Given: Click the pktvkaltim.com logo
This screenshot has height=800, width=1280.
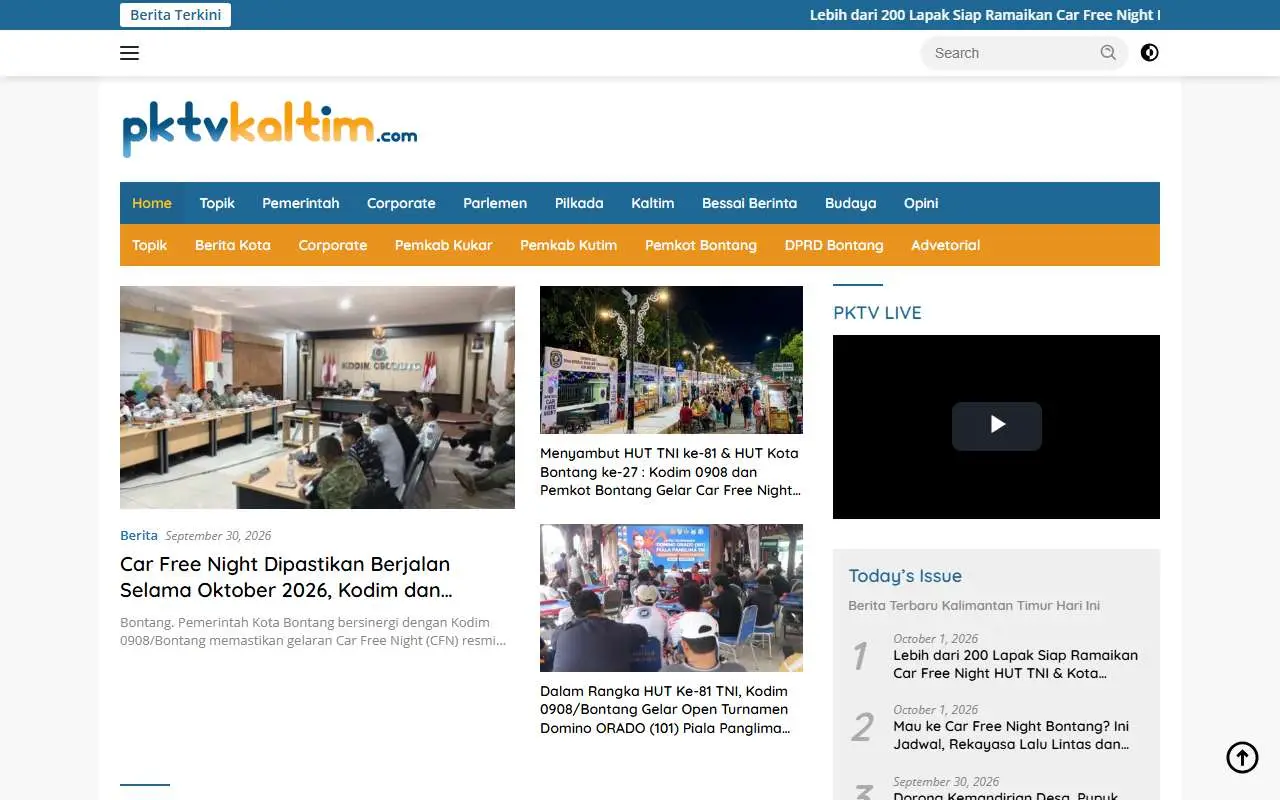Looking at the screenshot, I should point(269,129).
